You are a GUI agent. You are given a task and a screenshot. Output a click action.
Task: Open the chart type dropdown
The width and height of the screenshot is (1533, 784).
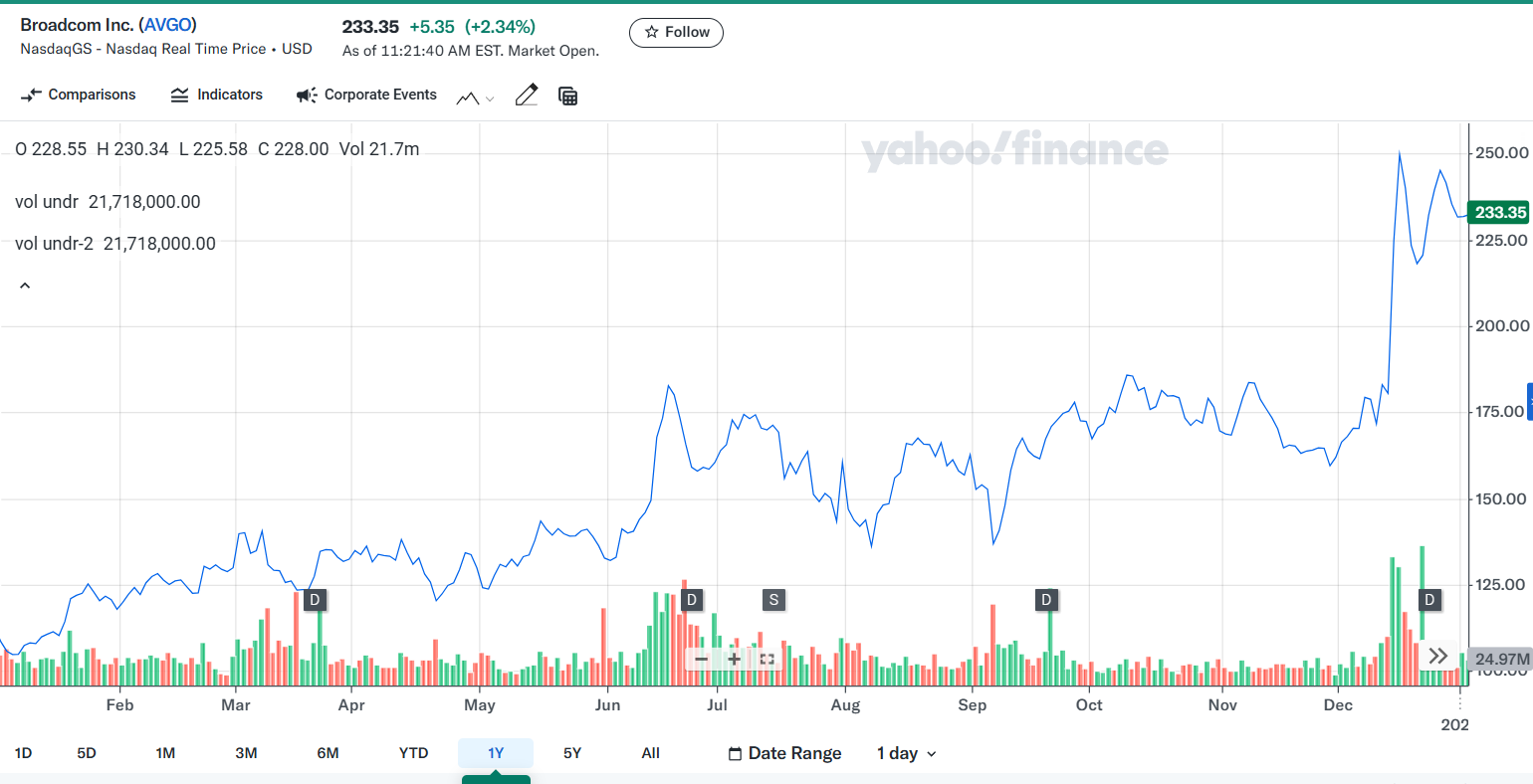475,98
